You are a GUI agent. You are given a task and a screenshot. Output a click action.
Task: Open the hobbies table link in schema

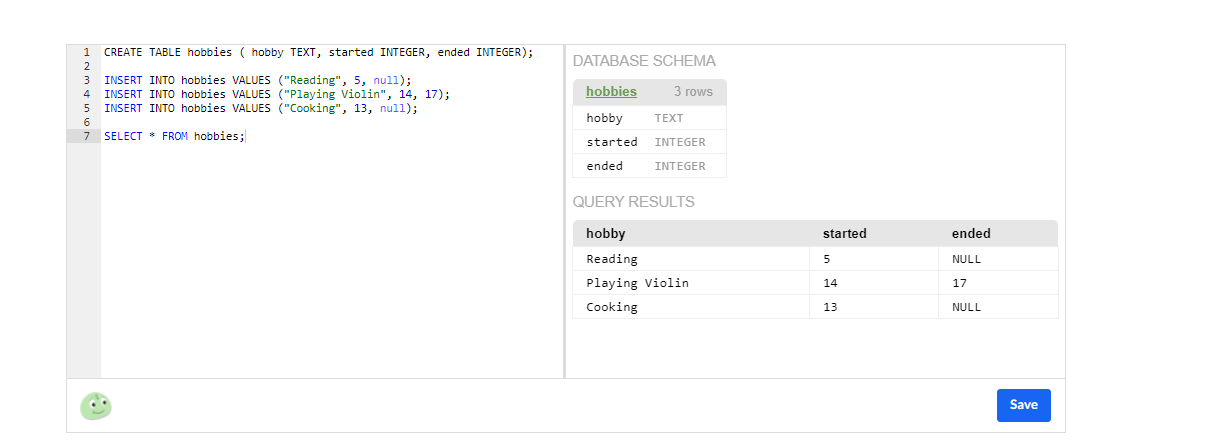click(x=611, y=92)
